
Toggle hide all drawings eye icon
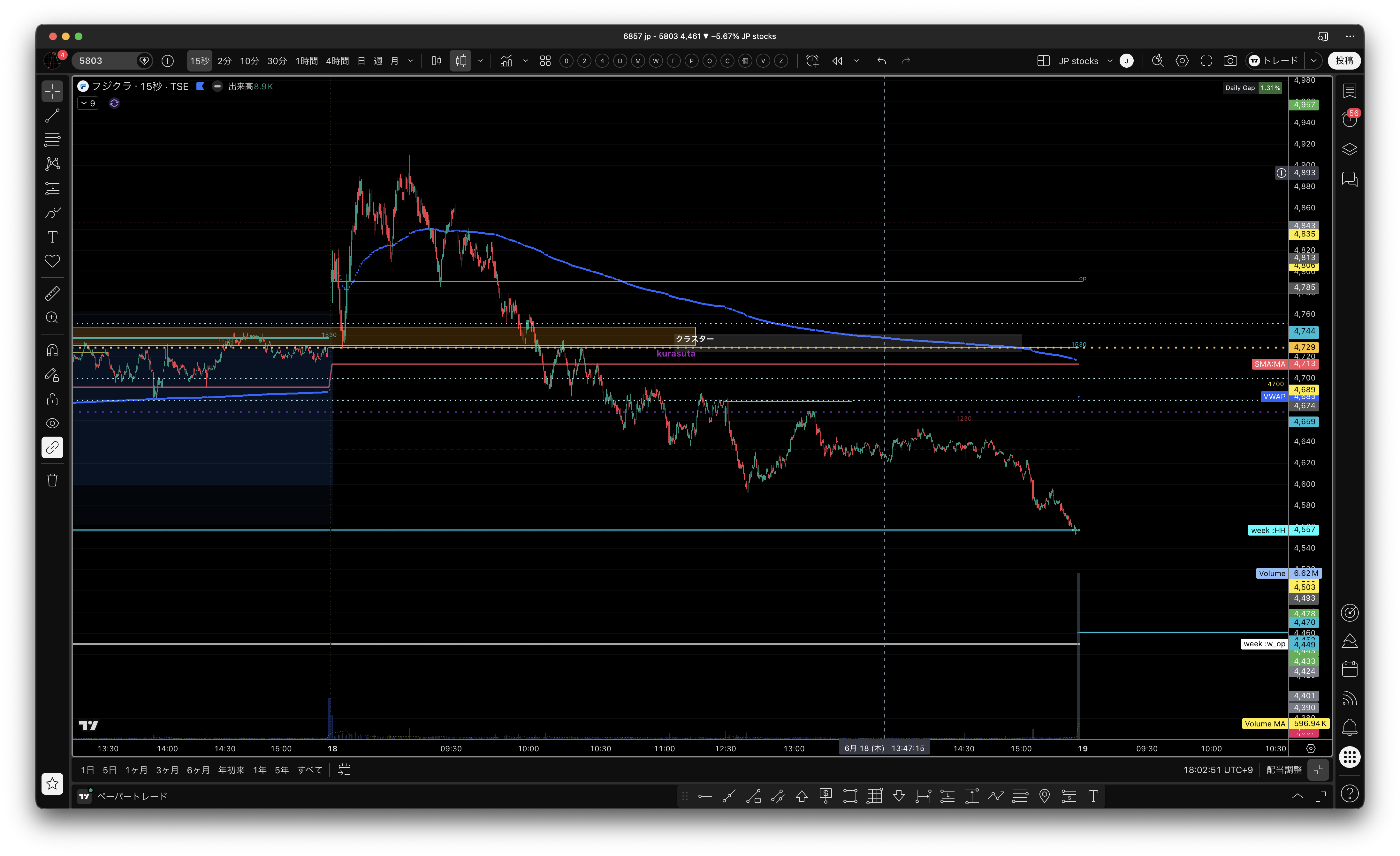pos(52,423)
